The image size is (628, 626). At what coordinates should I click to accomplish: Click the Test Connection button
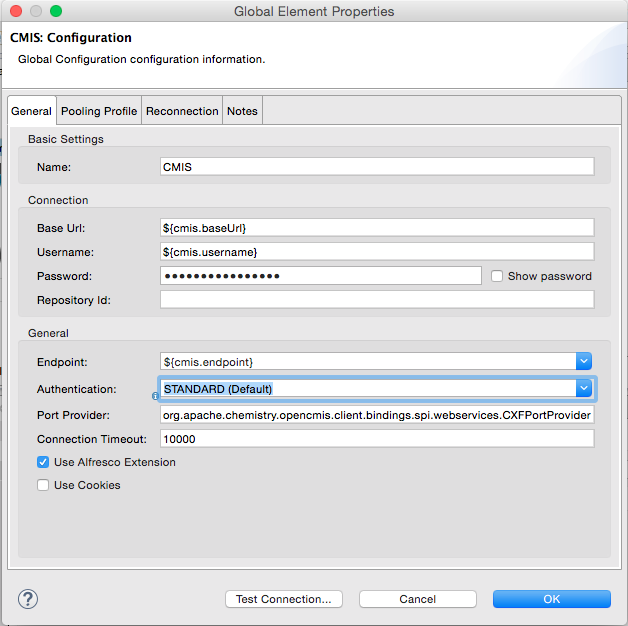[284, 599]
